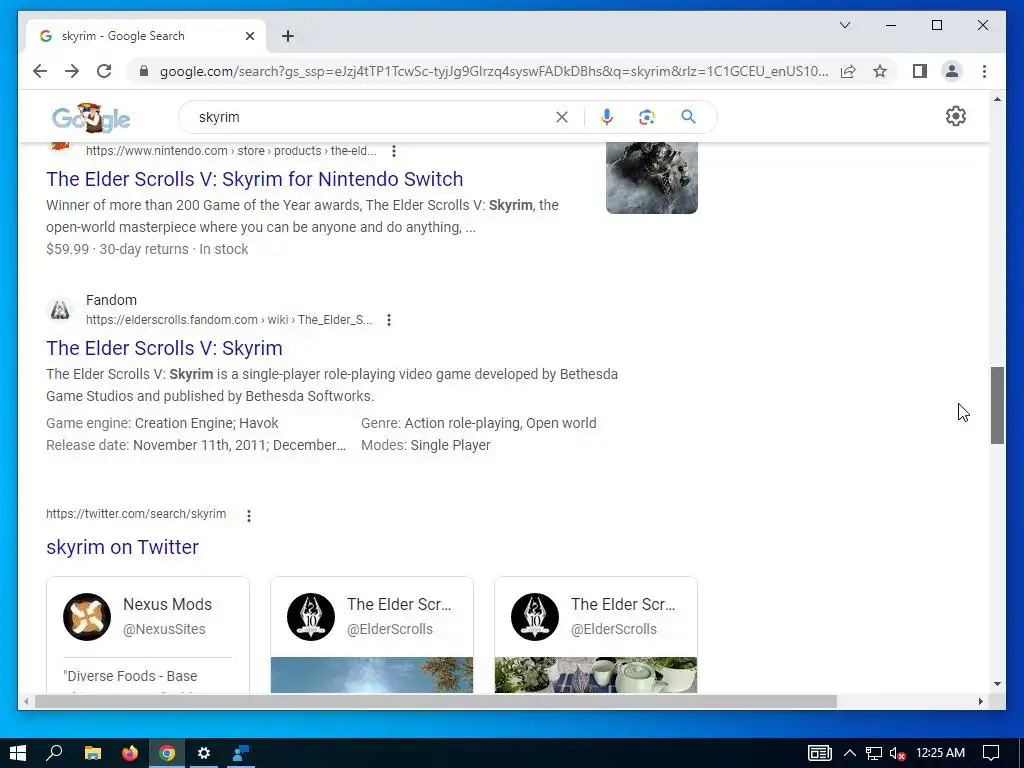Select the 'Genre: Action role-playing, Open world' text
The image size is (1024, 768).
(479, 423)
